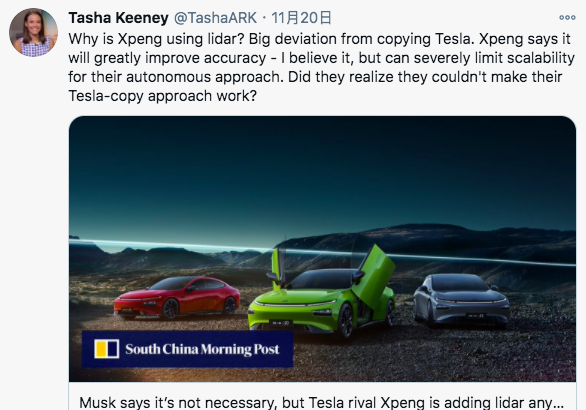Click the light streak across the photo

coord(321,252)
